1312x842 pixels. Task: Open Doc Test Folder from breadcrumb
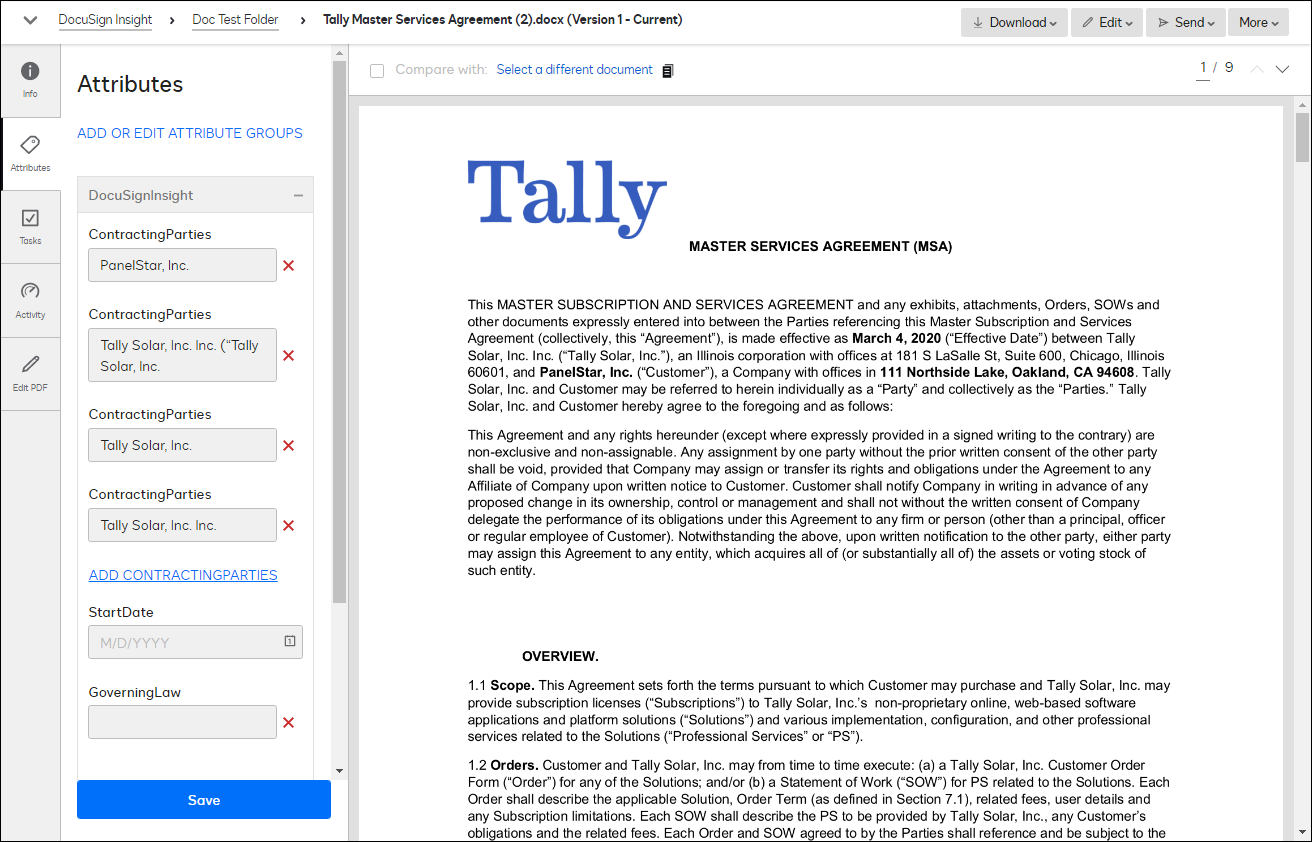(235, 19)
